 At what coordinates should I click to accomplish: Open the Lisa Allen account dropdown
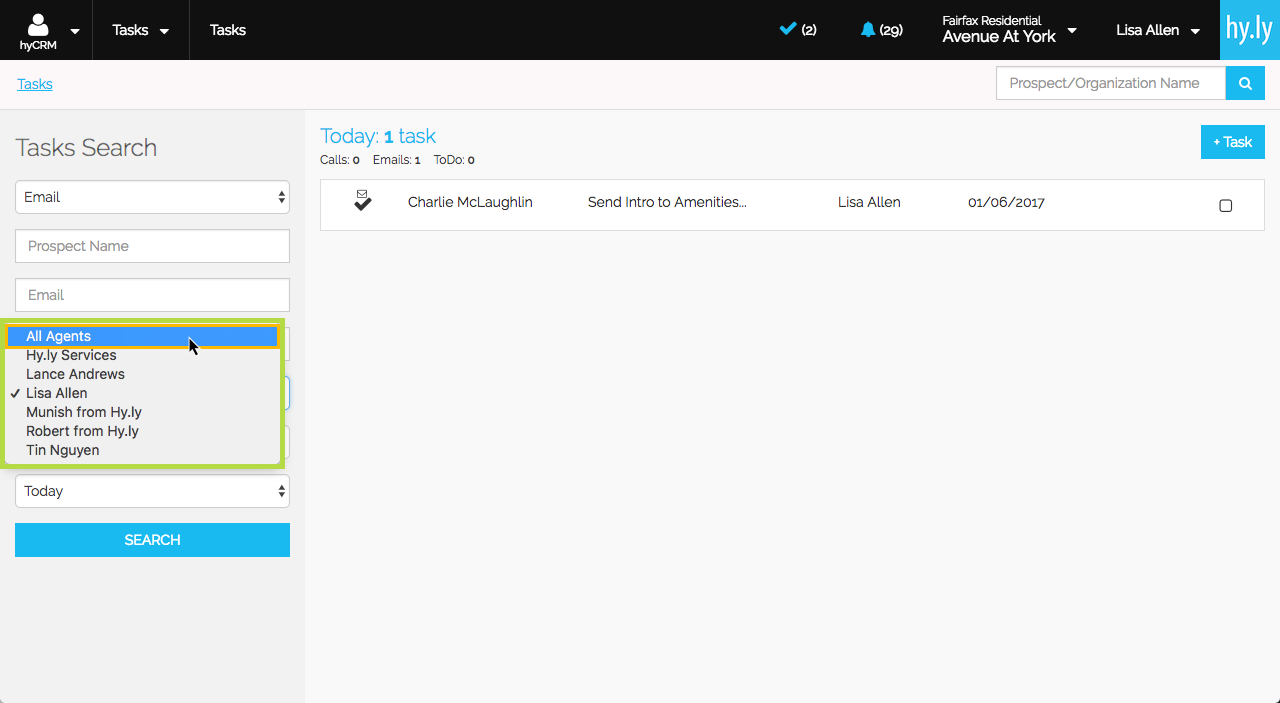coord(1158,30)
